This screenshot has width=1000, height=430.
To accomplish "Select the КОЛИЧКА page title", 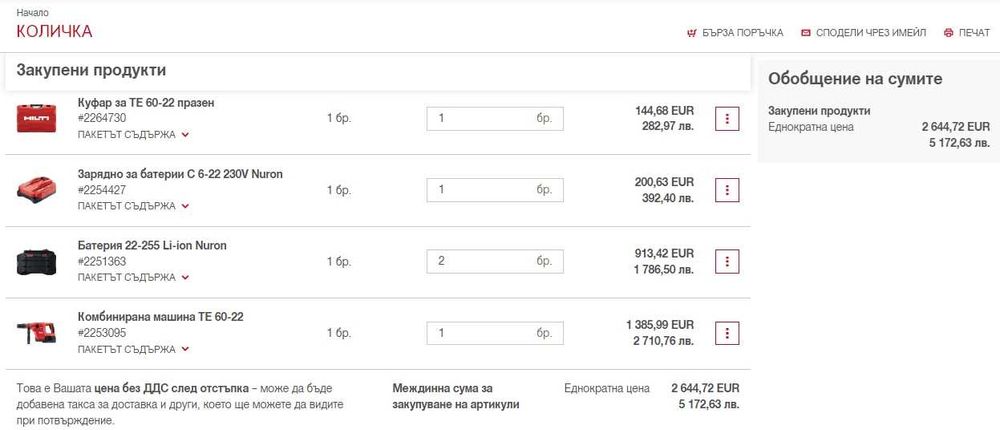I will click(54, 31).
